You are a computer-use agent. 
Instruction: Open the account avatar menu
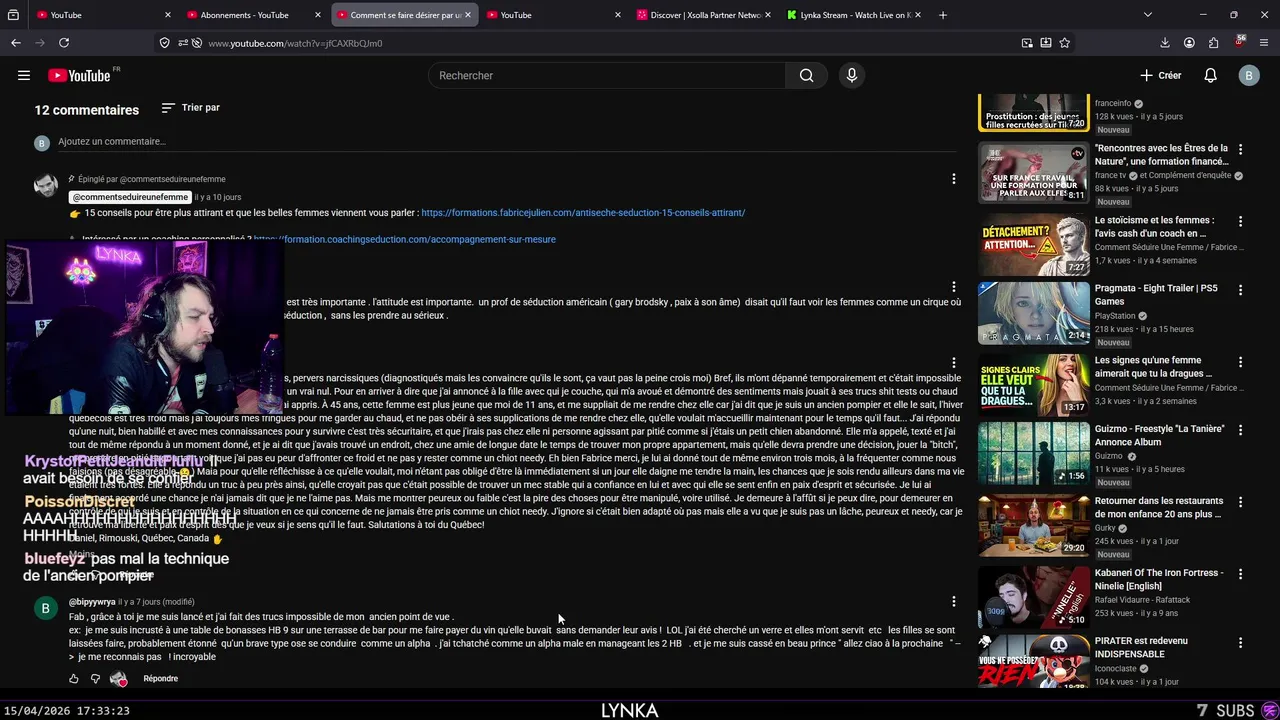click(x=1248, y=75)
